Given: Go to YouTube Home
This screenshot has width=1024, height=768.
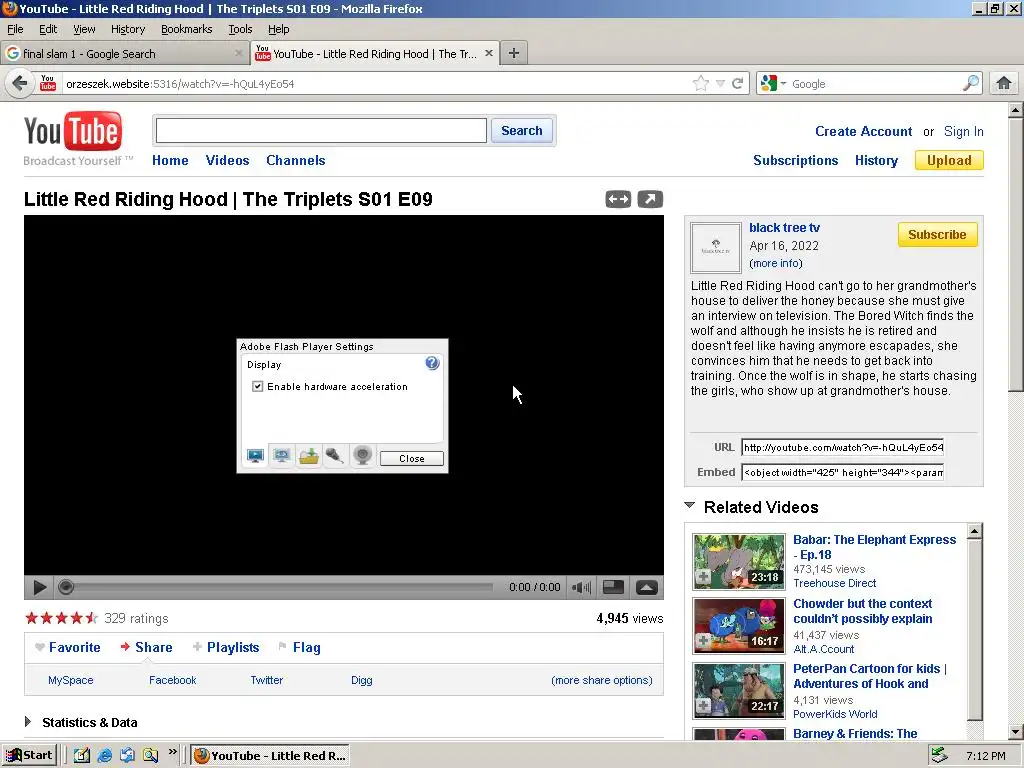Looking at the screenshot, I should coord(170,161).
